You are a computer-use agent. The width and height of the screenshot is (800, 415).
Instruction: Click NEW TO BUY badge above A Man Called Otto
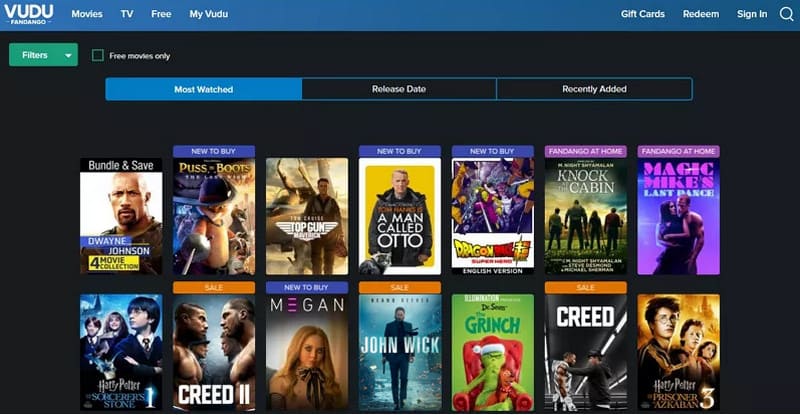click(x=399, y=151)
